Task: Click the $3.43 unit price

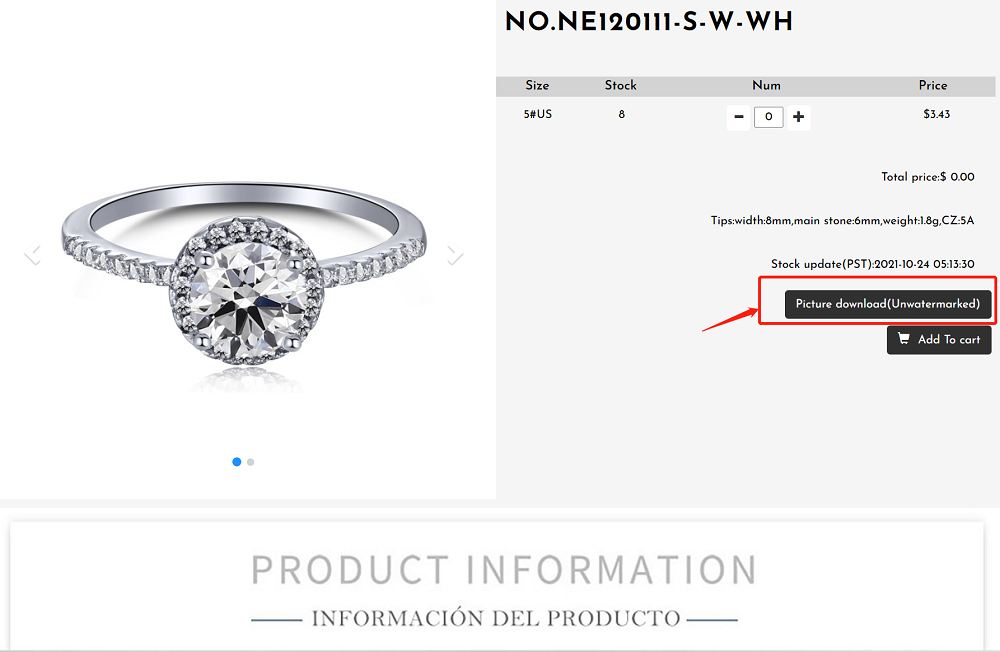Action: tap(937, 115)
